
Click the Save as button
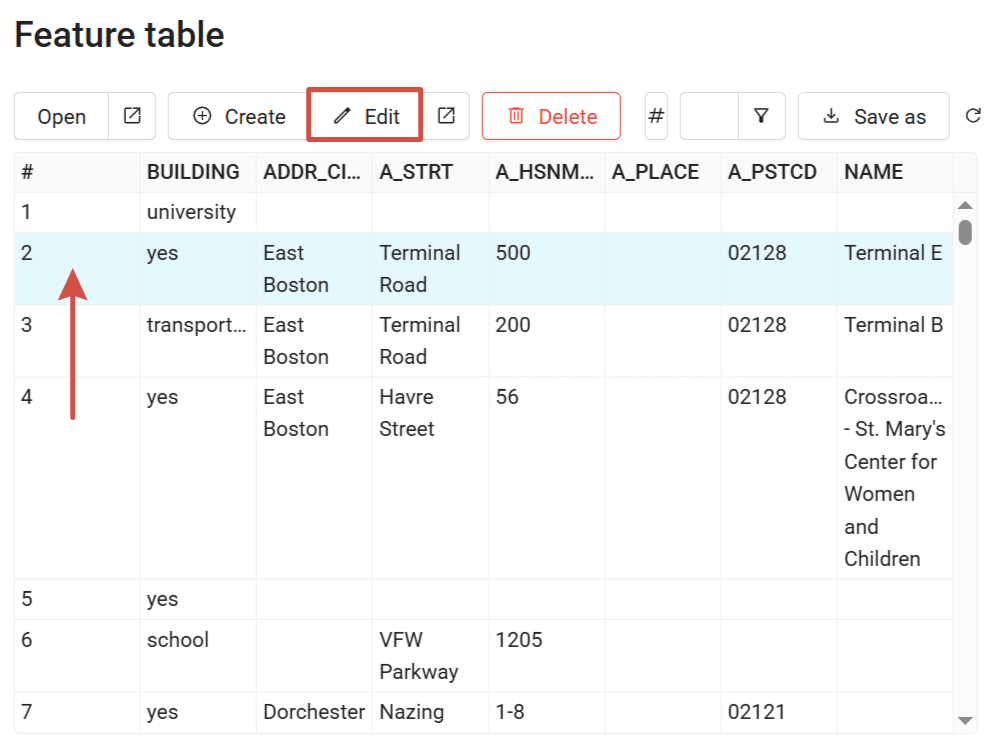point(873,116)
